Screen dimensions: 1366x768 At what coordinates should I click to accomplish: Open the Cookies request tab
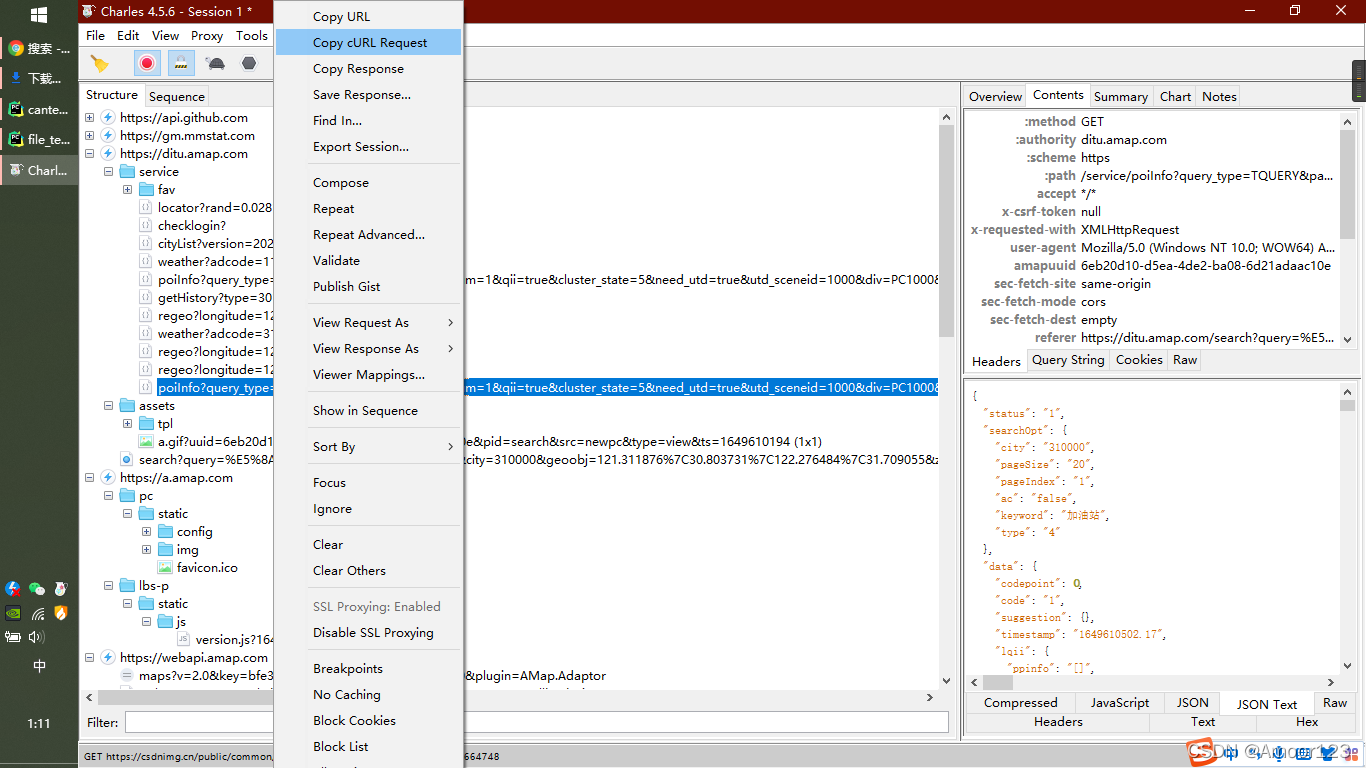[1139, 360]
